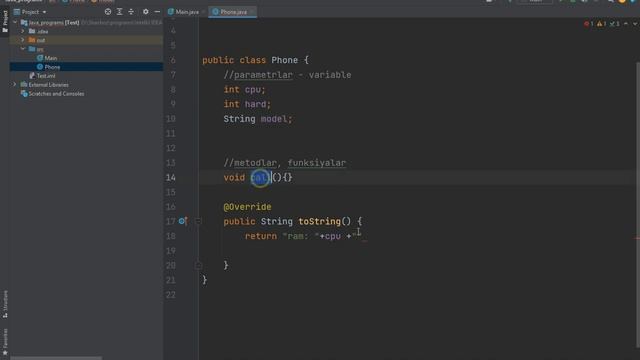Image resolution: width=640 pixels, height=360 pixels.
Task: Click the red error stripe mark by line 18
Action: [x=637, y=238]
